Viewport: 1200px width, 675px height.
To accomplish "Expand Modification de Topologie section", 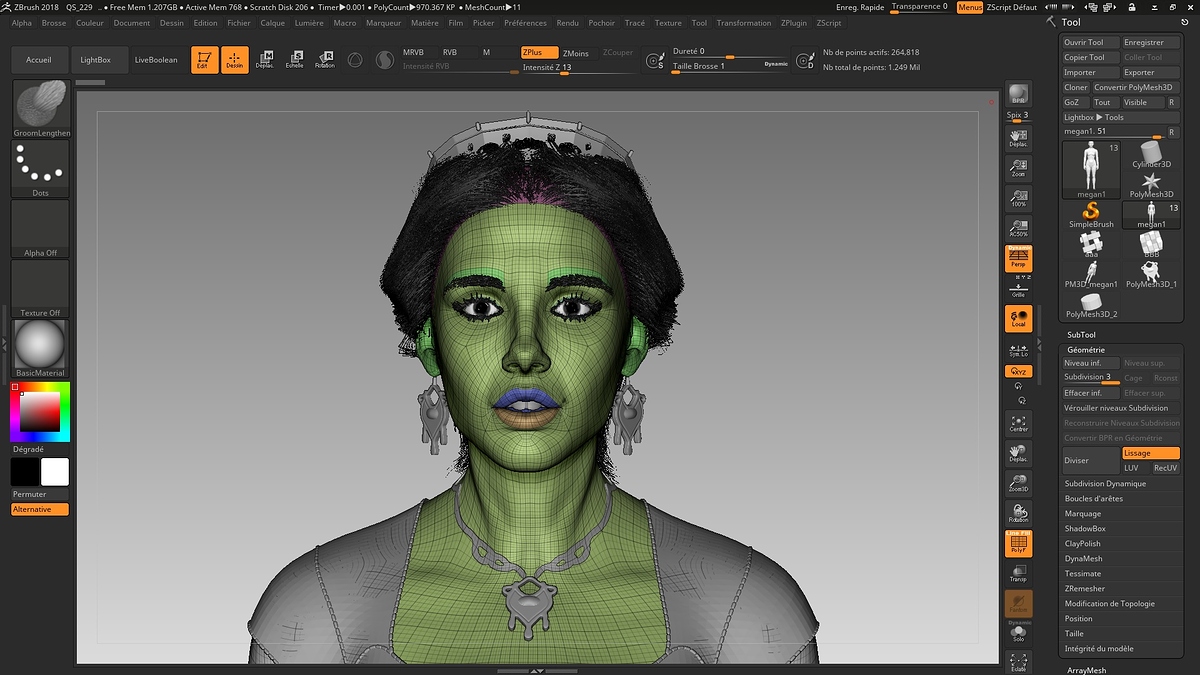I will pyautogui.click(x=1107, y=604).
